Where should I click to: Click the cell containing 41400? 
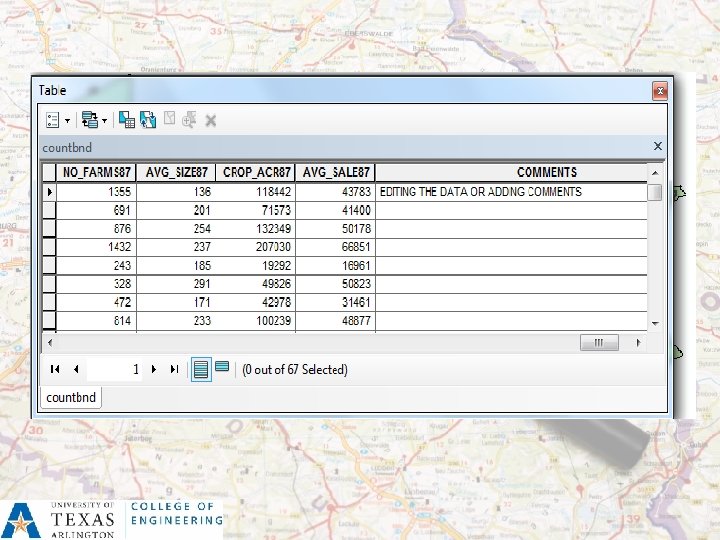(x=335, y=210)
